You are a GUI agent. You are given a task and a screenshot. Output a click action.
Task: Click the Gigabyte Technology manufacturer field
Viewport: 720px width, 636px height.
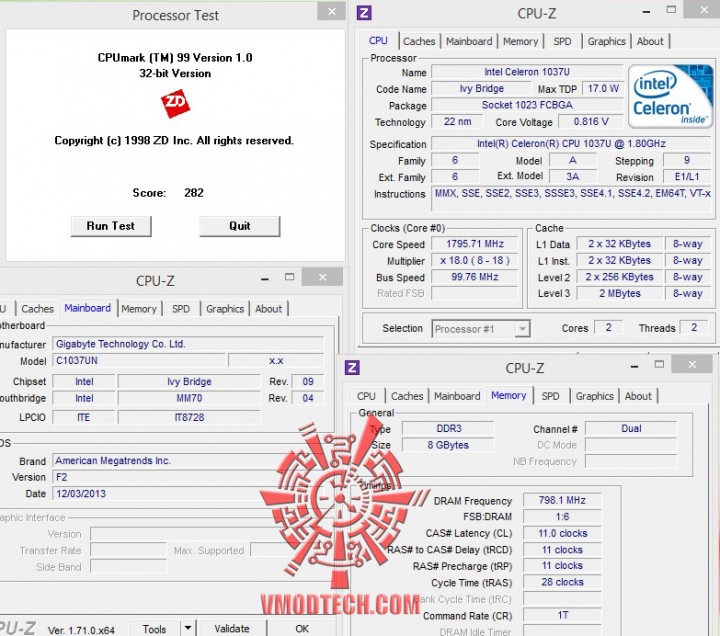188,344
